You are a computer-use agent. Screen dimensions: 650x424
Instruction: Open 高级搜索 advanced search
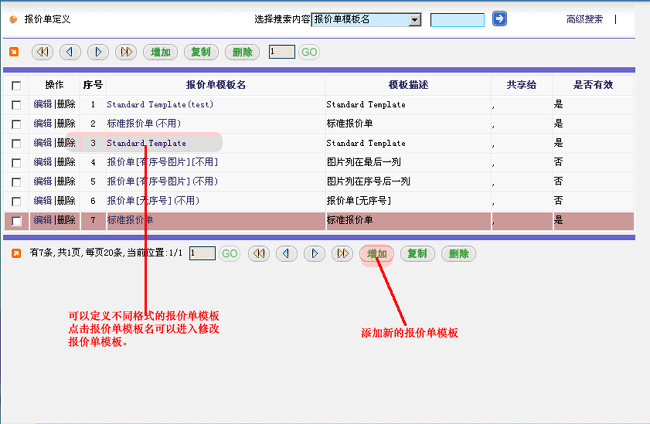coord(584,19)
